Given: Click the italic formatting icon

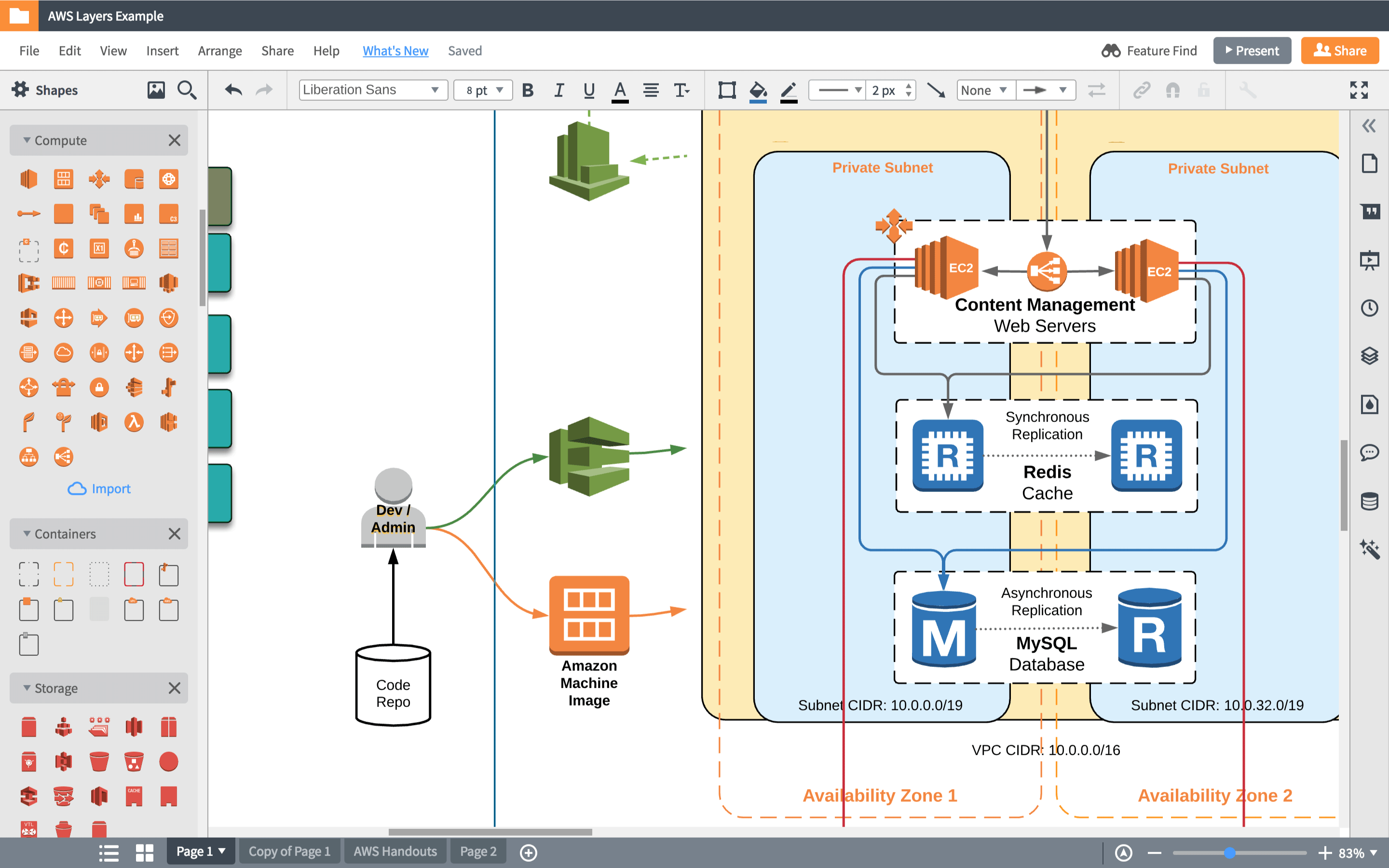Looking at the screenshot, I should point(557,90).
